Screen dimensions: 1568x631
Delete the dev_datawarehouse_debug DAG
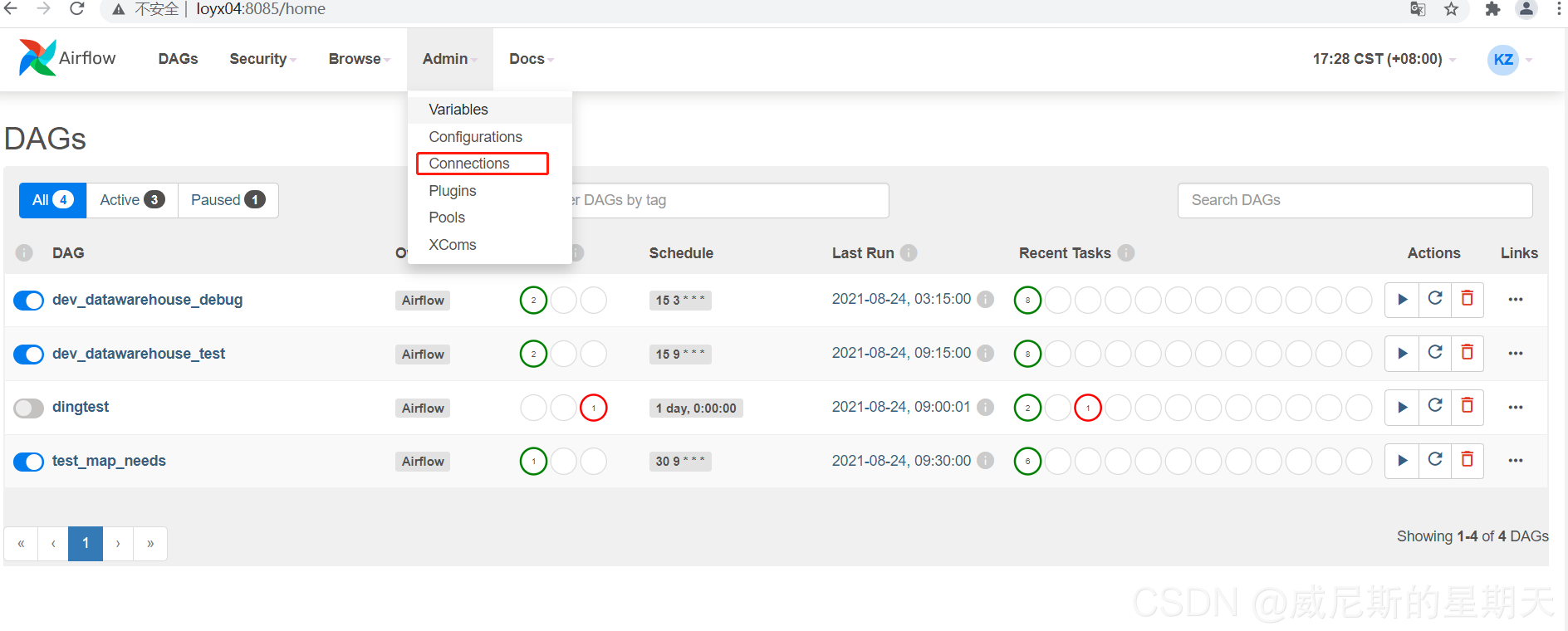pos(1468,300)
